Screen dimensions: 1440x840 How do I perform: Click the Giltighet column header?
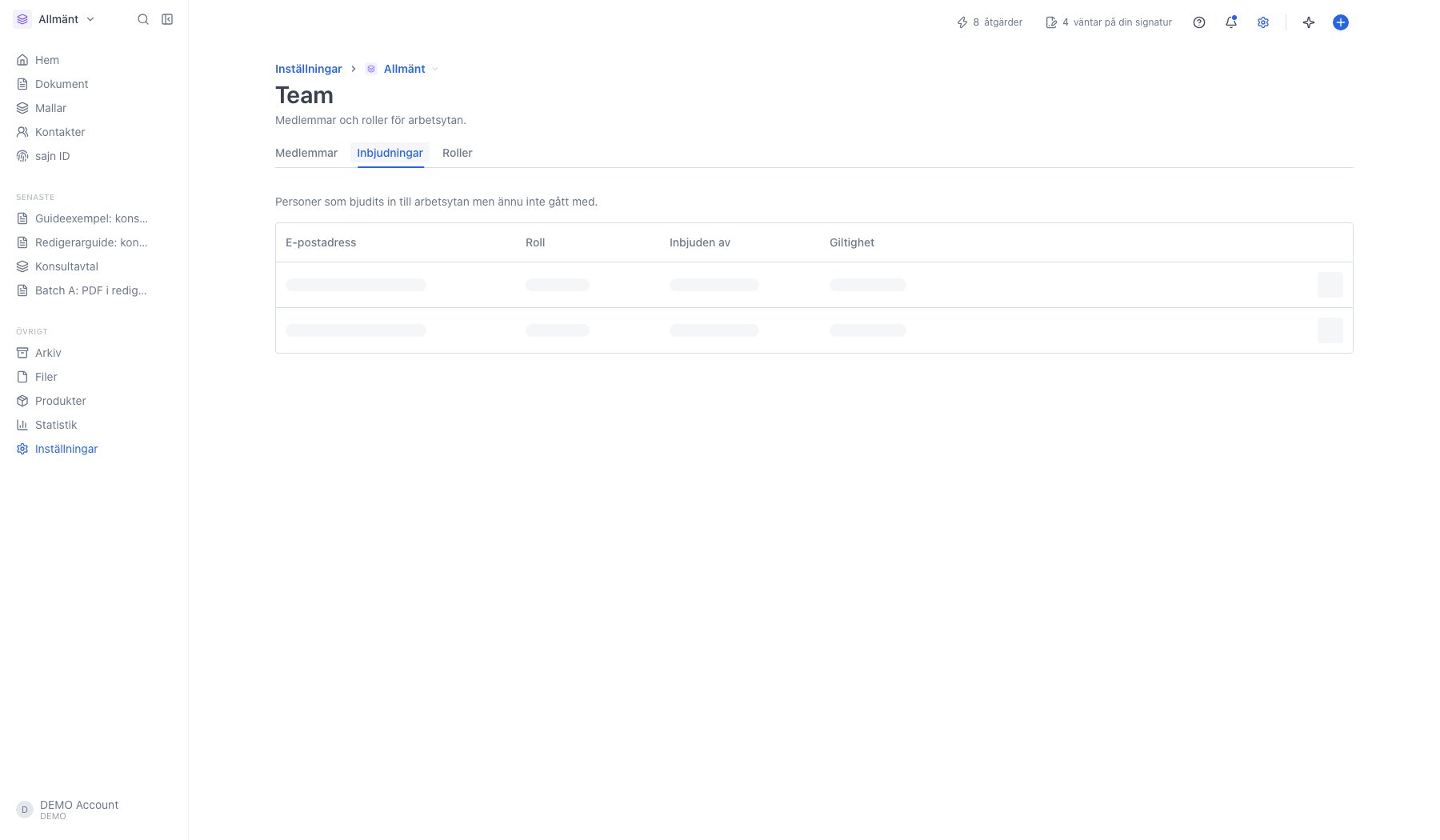click(852, 242)
